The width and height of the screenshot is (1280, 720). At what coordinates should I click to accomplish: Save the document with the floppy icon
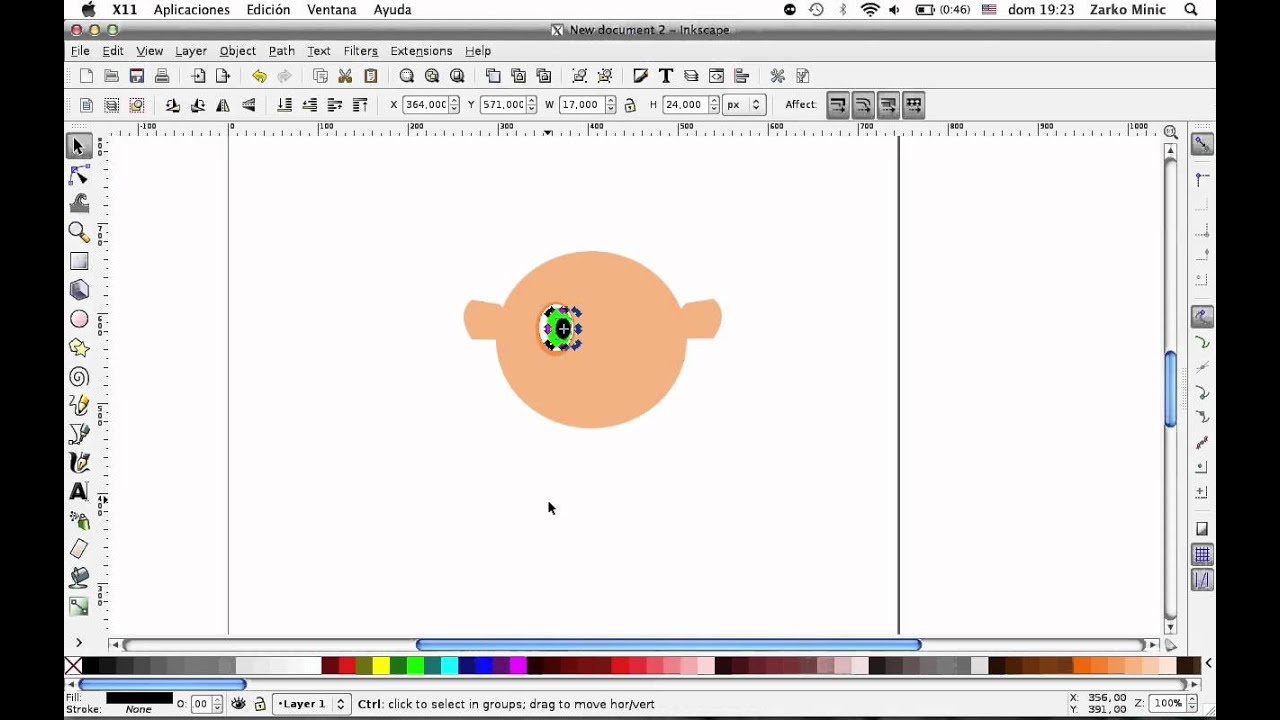coord(137,76)
